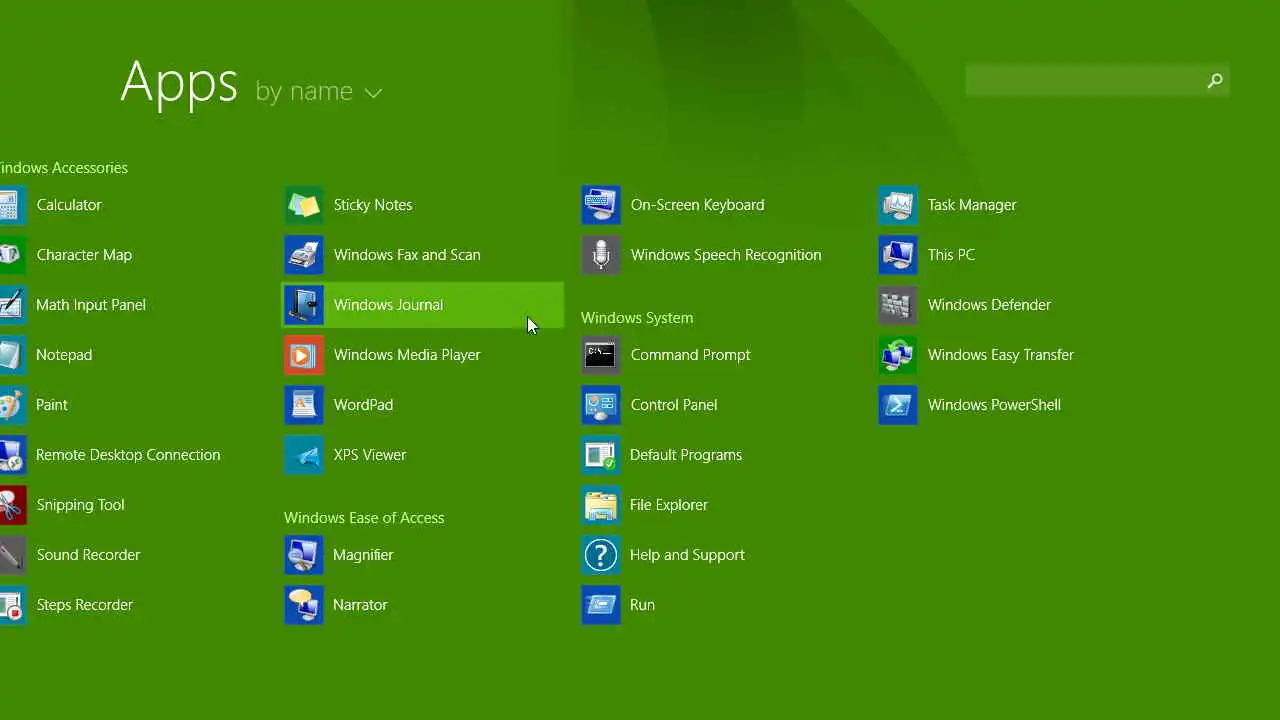Click the File Explorer text label

[x=669, y=505]
